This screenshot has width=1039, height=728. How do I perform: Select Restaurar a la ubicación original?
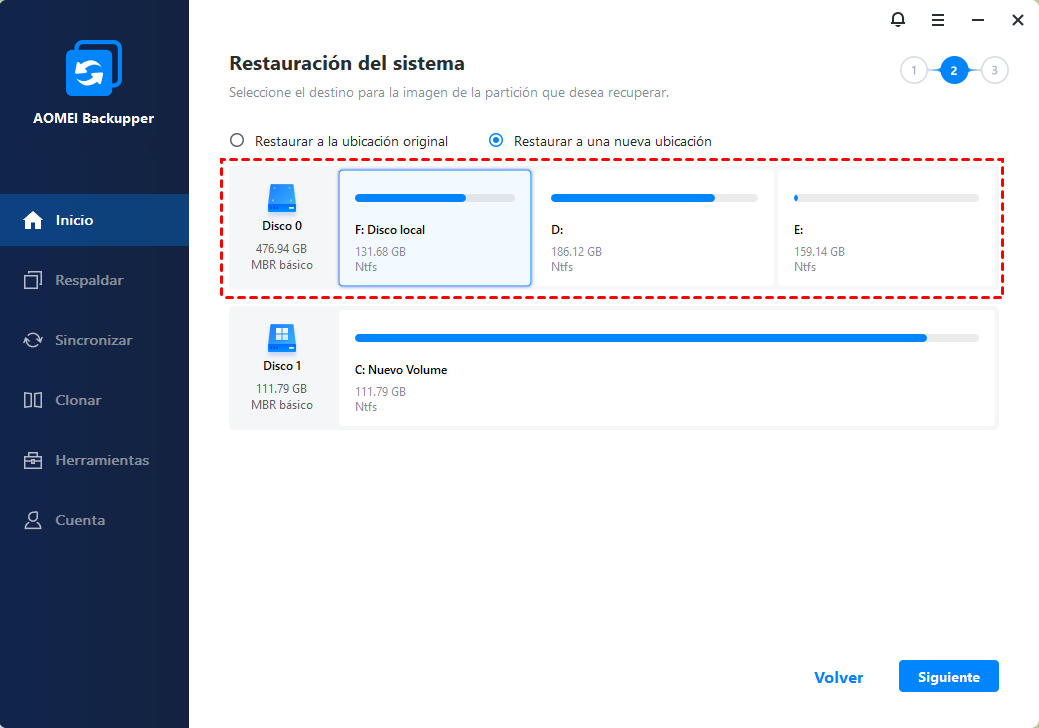click(x=339, y=141)
